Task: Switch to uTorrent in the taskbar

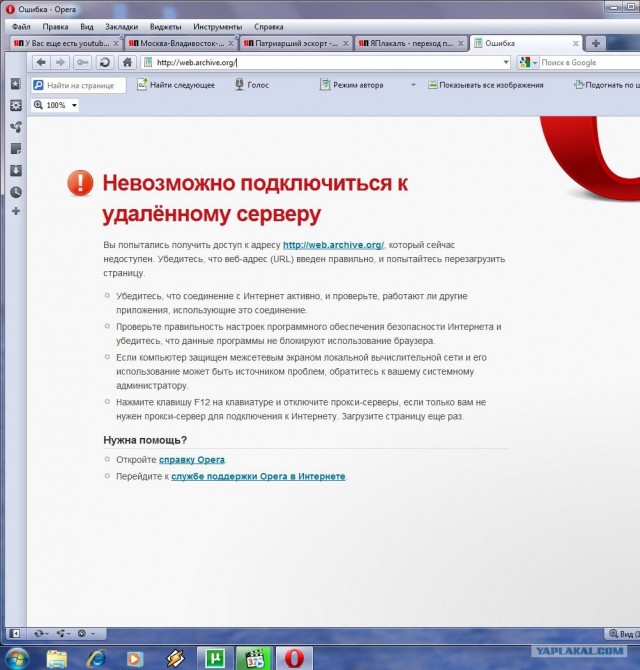Action: [x=216, y=658]
